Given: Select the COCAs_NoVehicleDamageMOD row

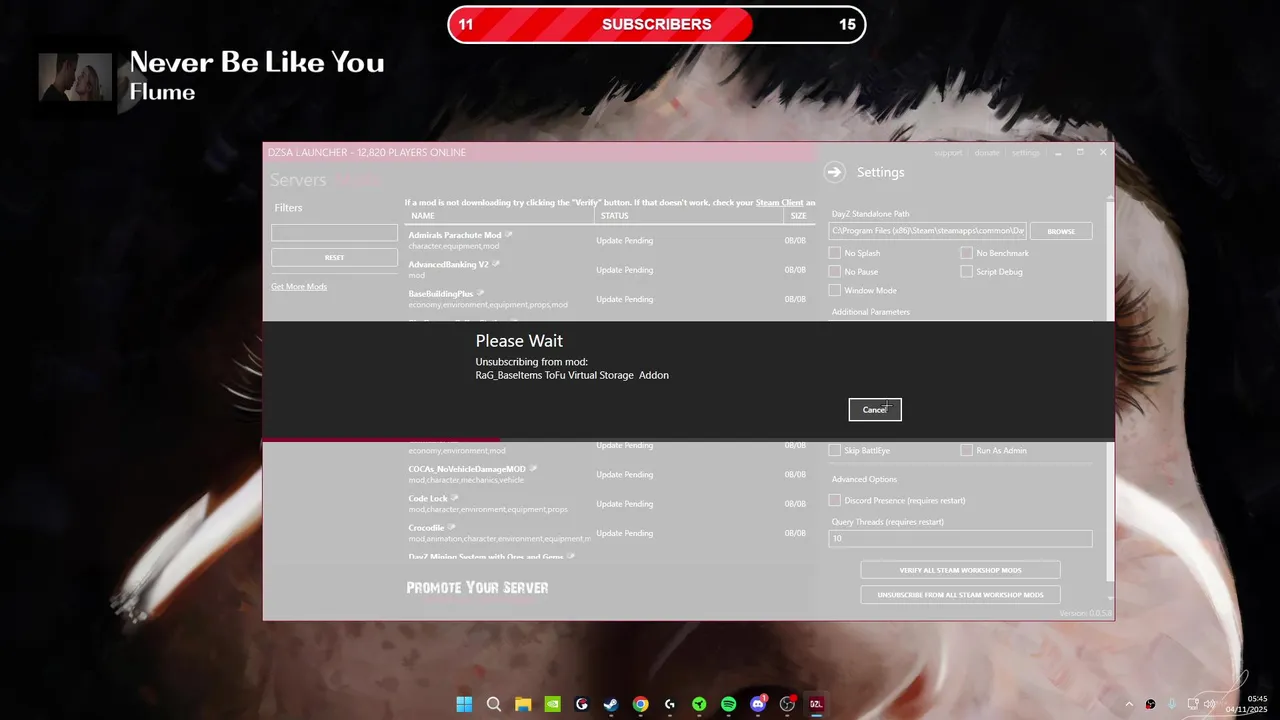Looking at the screenshot, I should tap(610, 474).
